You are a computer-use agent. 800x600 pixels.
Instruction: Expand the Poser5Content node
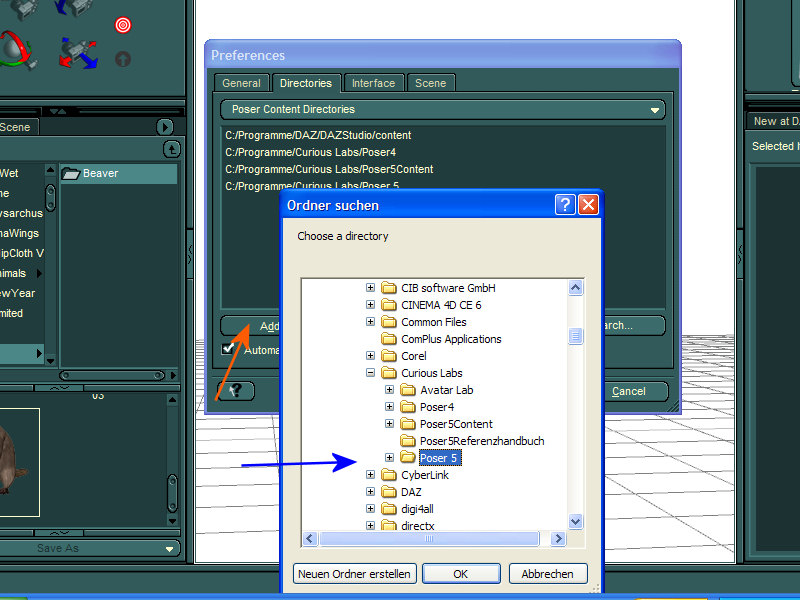(x=389, y=424)
